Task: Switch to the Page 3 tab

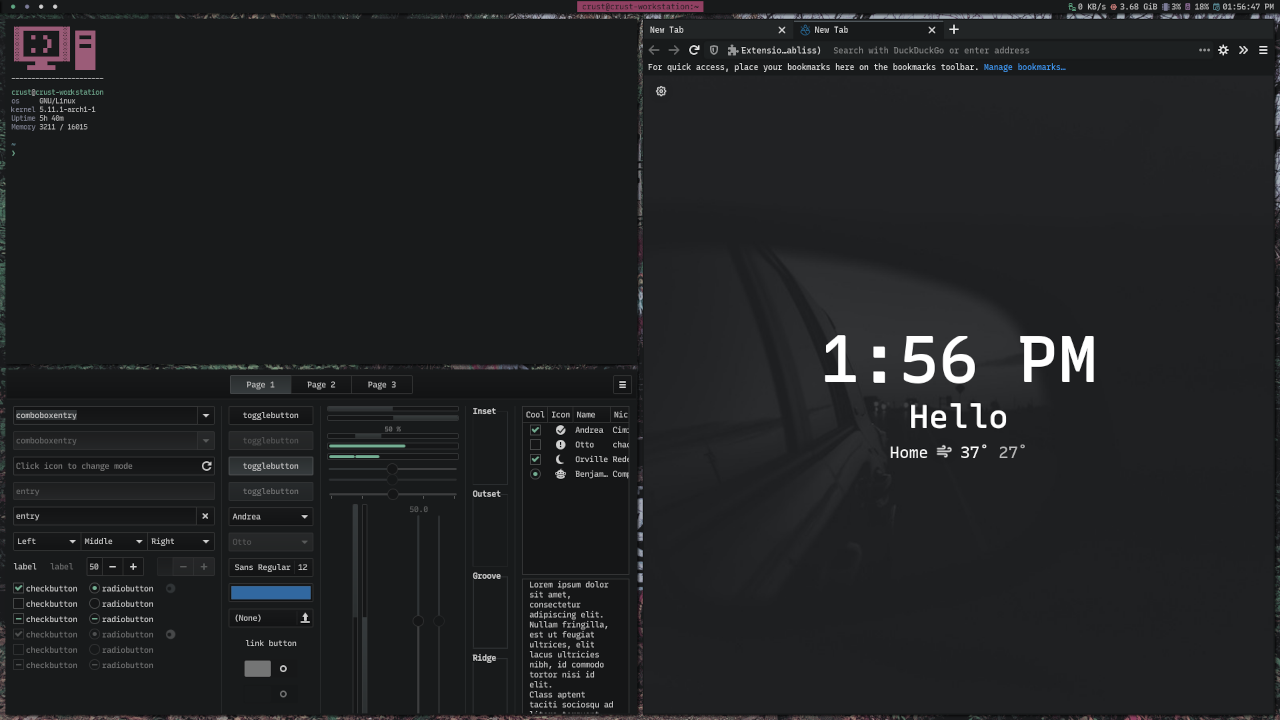Action: 381,385
